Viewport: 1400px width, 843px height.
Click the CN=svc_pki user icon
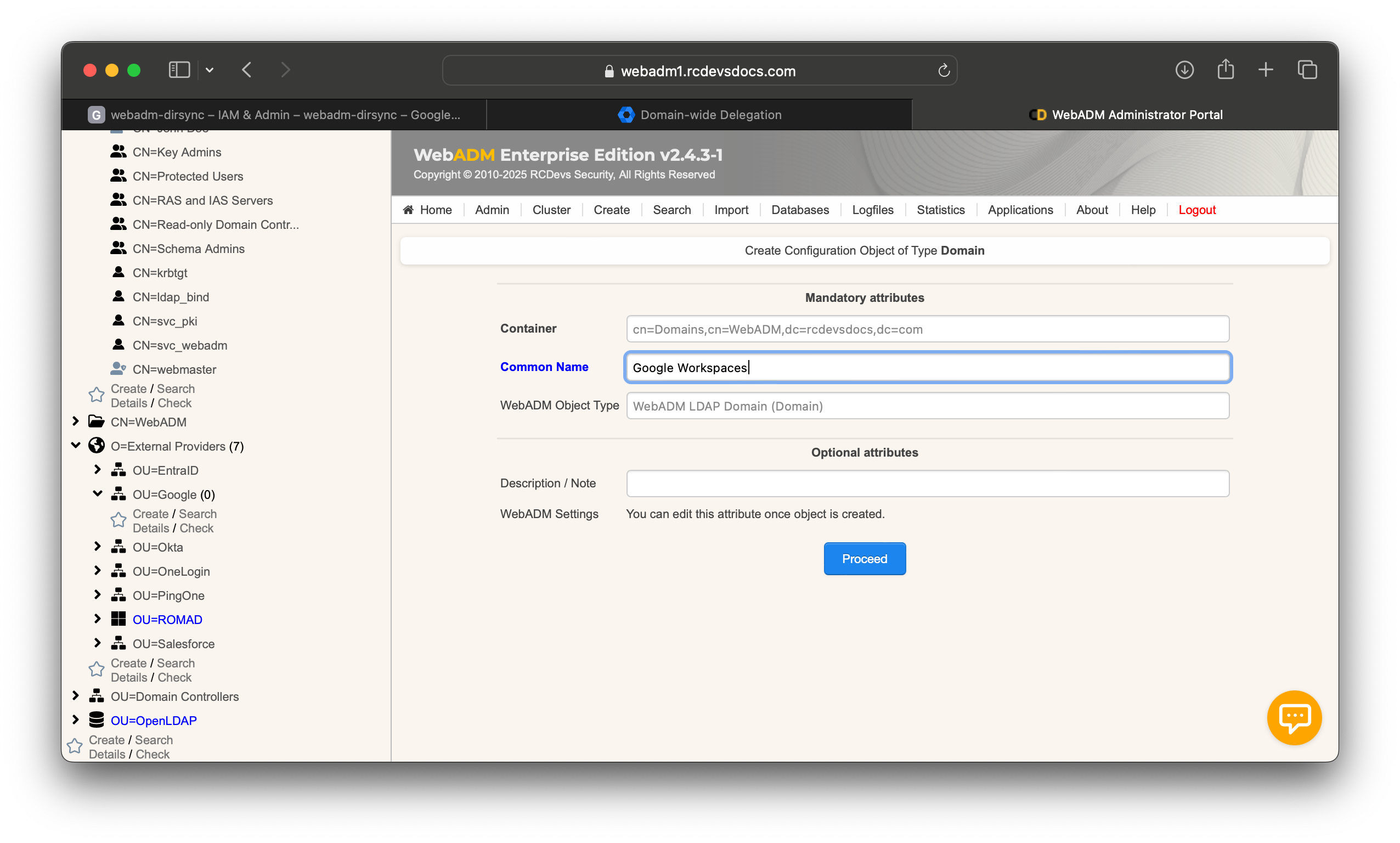pyautogui.click(x=118, y=321)
